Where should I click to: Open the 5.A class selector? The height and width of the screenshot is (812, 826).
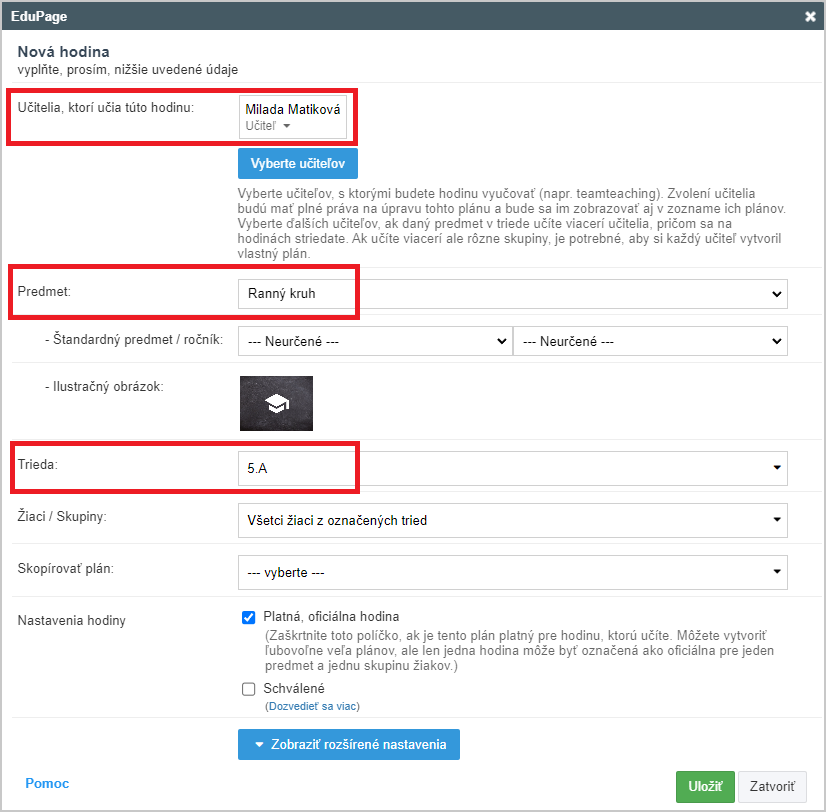point(513,468)
